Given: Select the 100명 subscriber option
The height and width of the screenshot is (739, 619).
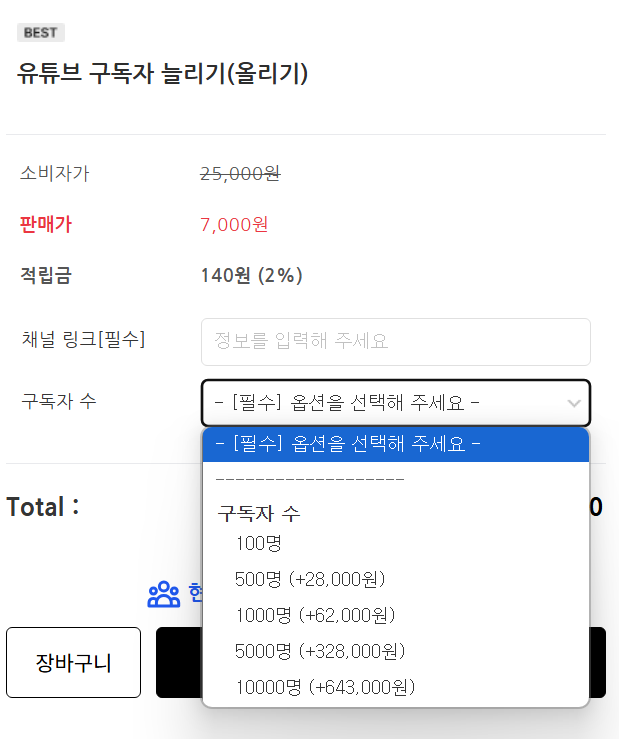Looking at the screenshot, I should (x=259, y=543).
